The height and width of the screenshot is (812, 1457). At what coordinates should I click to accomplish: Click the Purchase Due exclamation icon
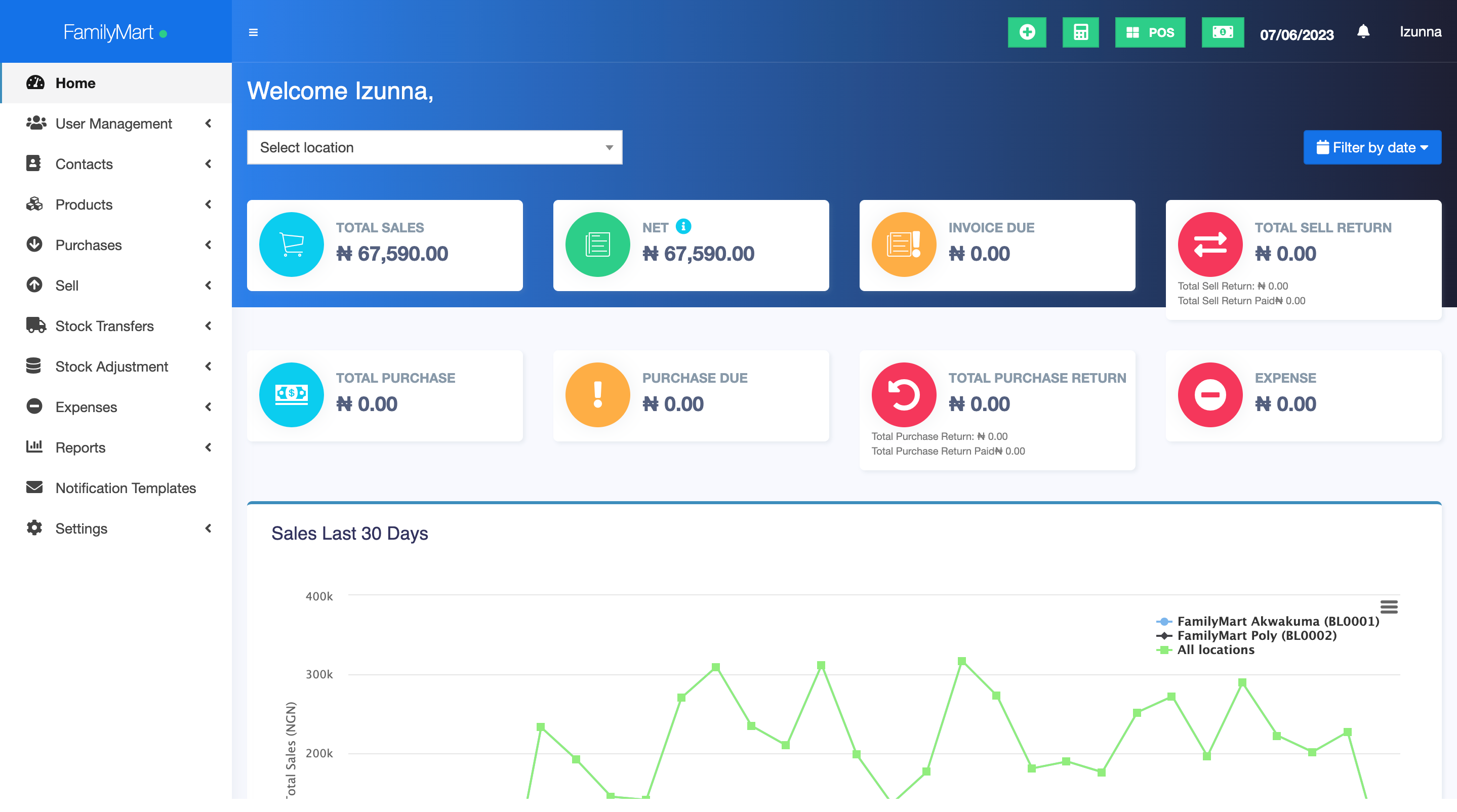598,395
